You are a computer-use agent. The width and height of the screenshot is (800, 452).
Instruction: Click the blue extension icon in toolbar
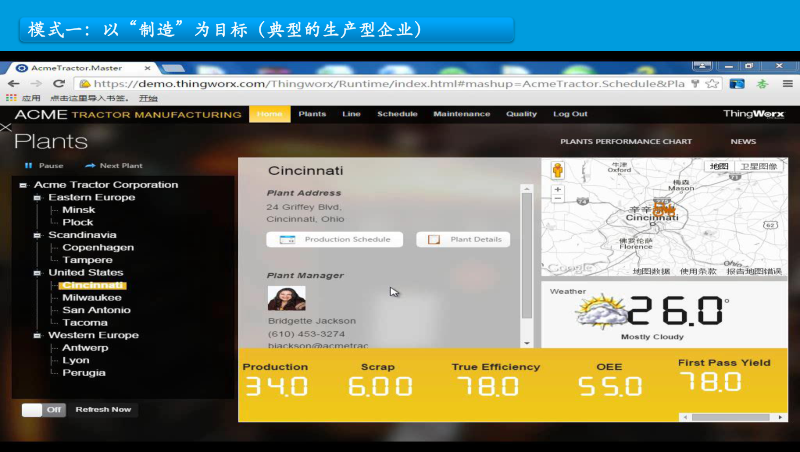point(737,84)
